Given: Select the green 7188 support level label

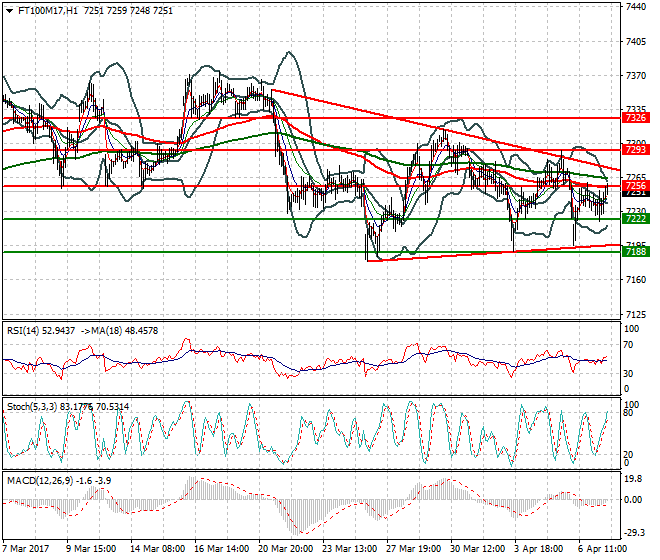Looking at the screenshot, I should coord(636,252).
